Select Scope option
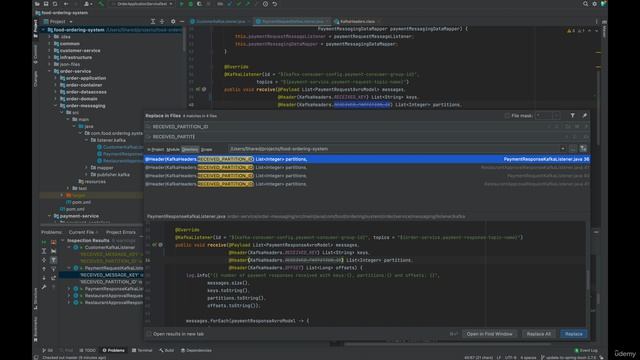This screenshot has width=640, height=360. (207, 149)
